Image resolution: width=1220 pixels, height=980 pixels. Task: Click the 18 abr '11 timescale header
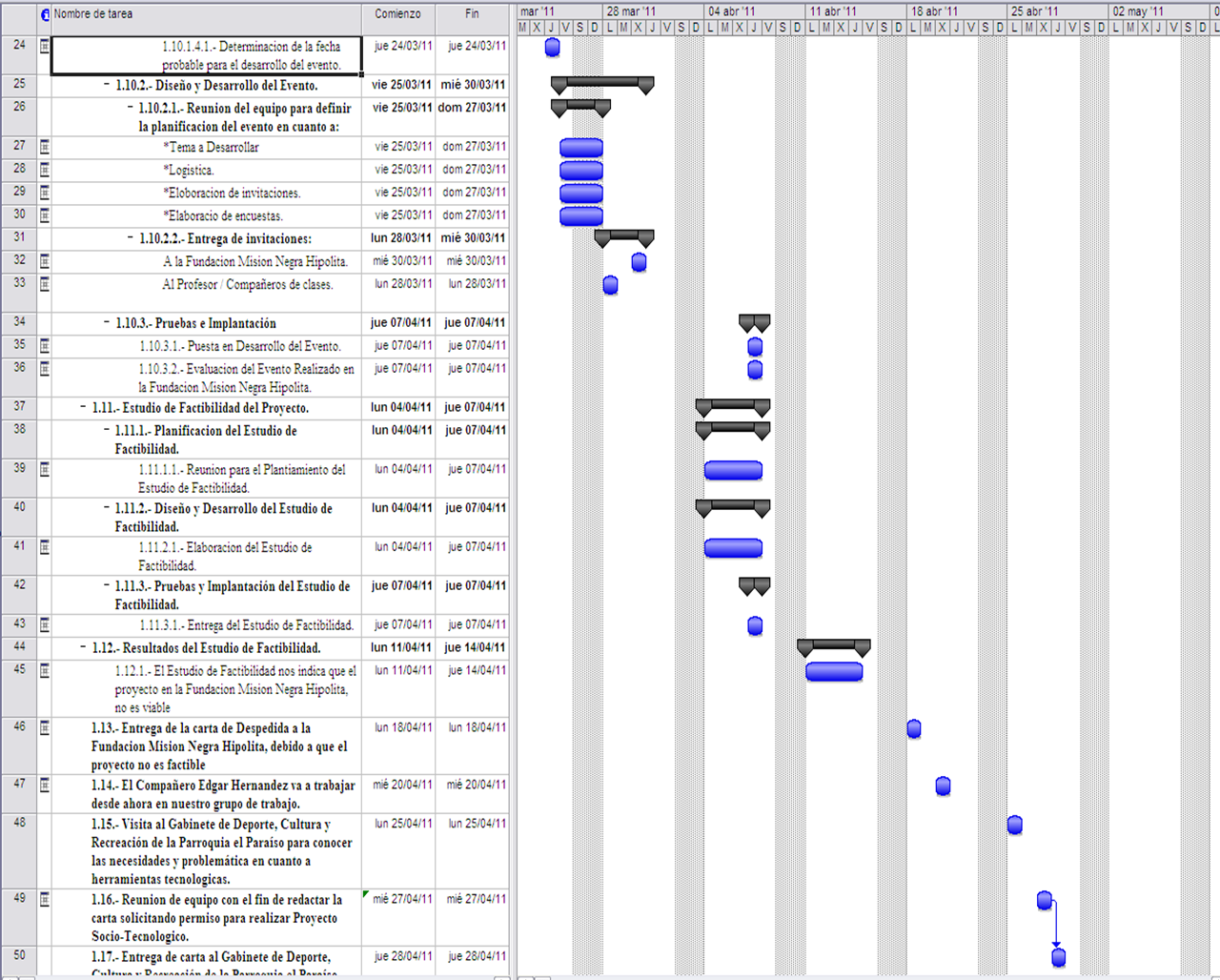click(x=958, y=11)
